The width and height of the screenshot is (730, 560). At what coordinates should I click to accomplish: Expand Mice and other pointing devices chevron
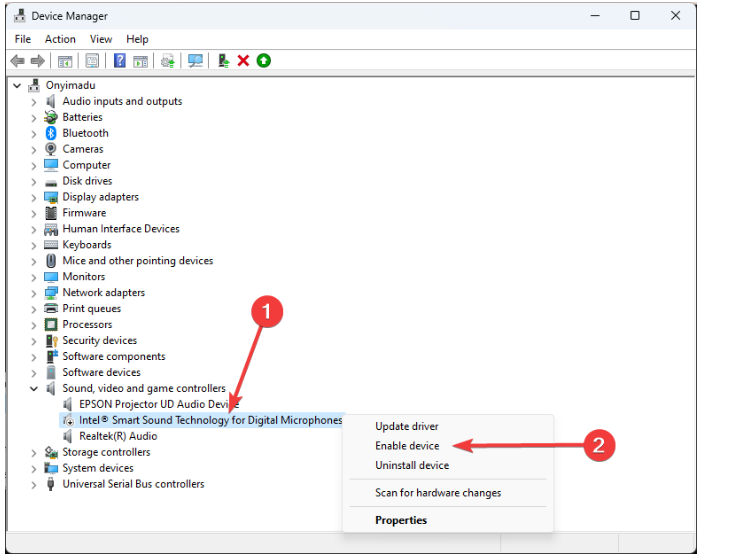click(x=34, y=261)
